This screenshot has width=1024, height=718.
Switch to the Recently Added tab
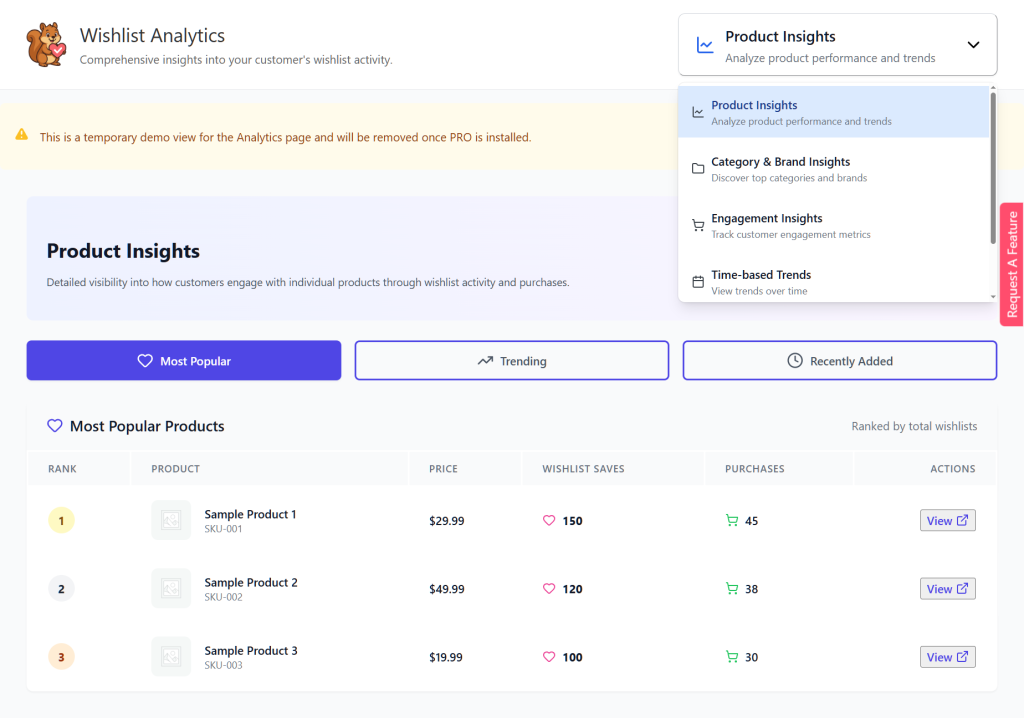click(839, 360)
